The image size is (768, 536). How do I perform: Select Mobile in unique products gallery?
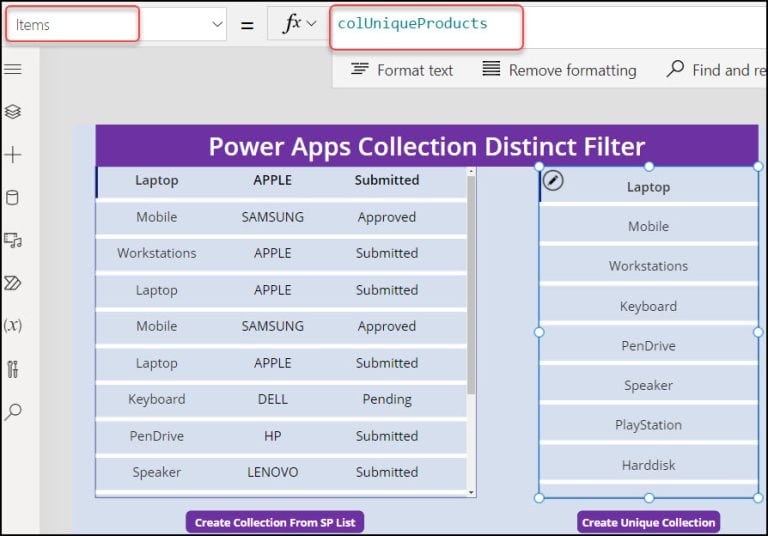coord(648,226)
